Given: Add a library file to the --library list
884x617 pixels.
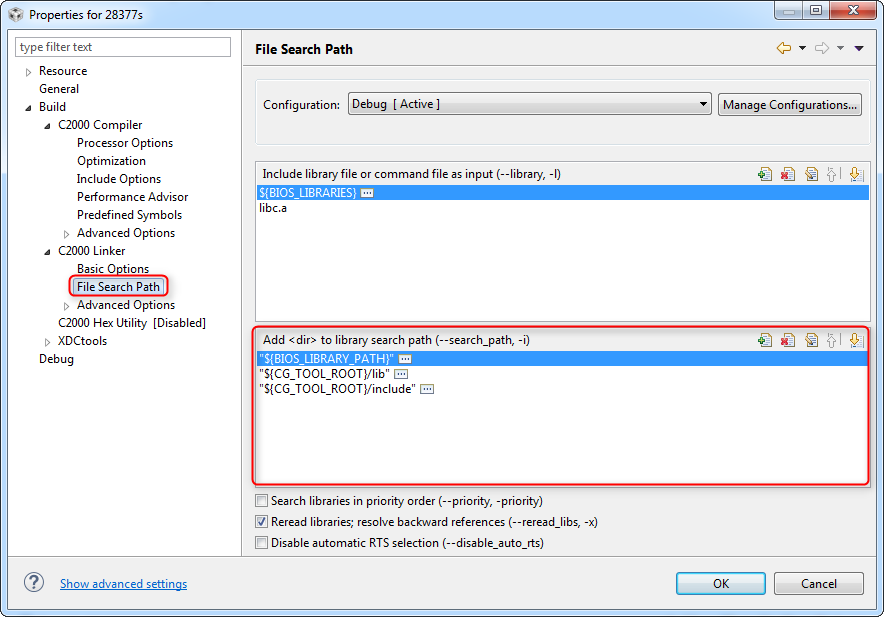Looking at the screenshot, I should [764, 174].
